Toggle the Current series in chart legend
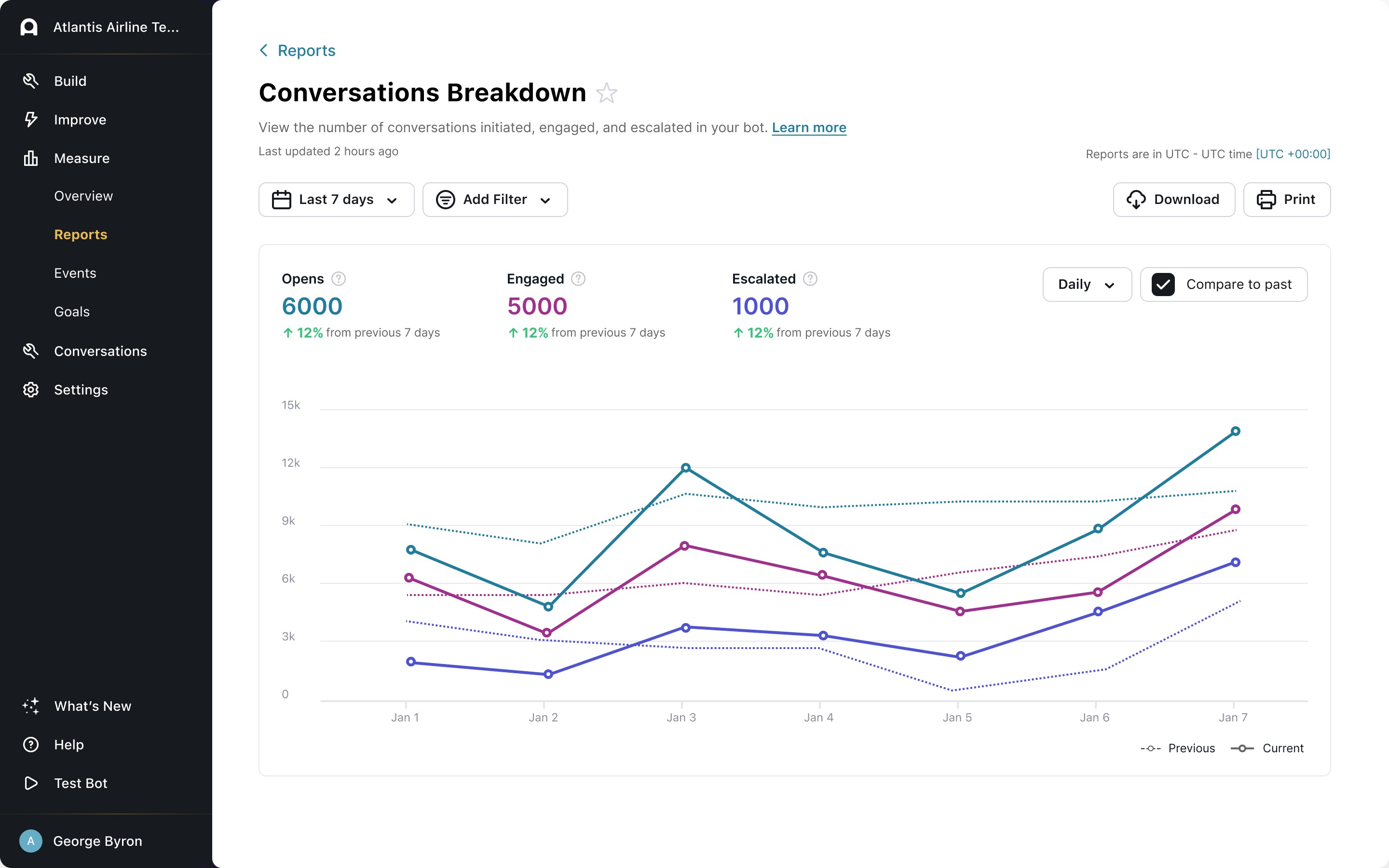 [1267, 748]
